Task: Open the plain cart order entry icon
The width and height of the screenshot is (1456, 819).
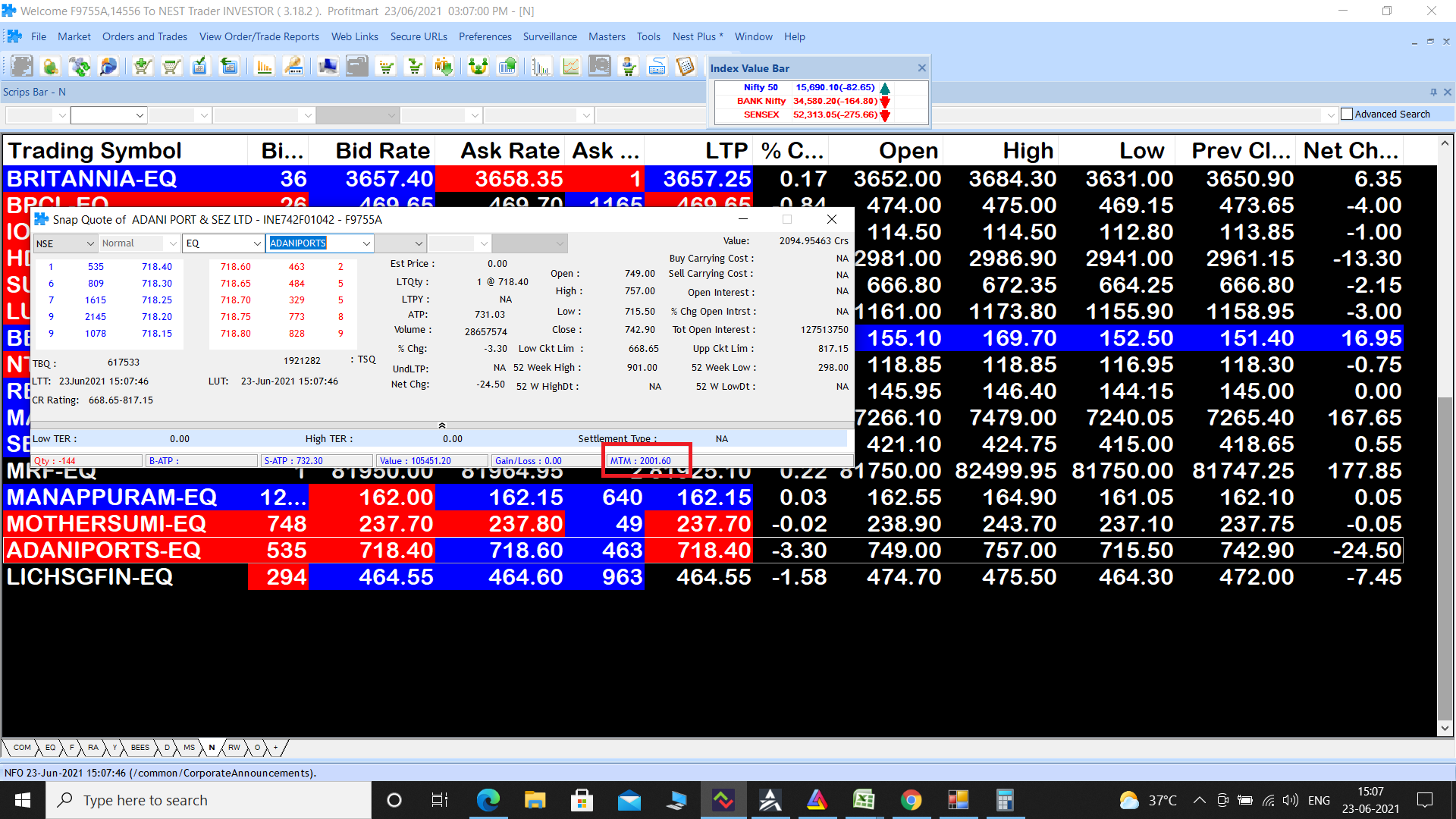Action: pyautogui.click(x=171, y=67)
